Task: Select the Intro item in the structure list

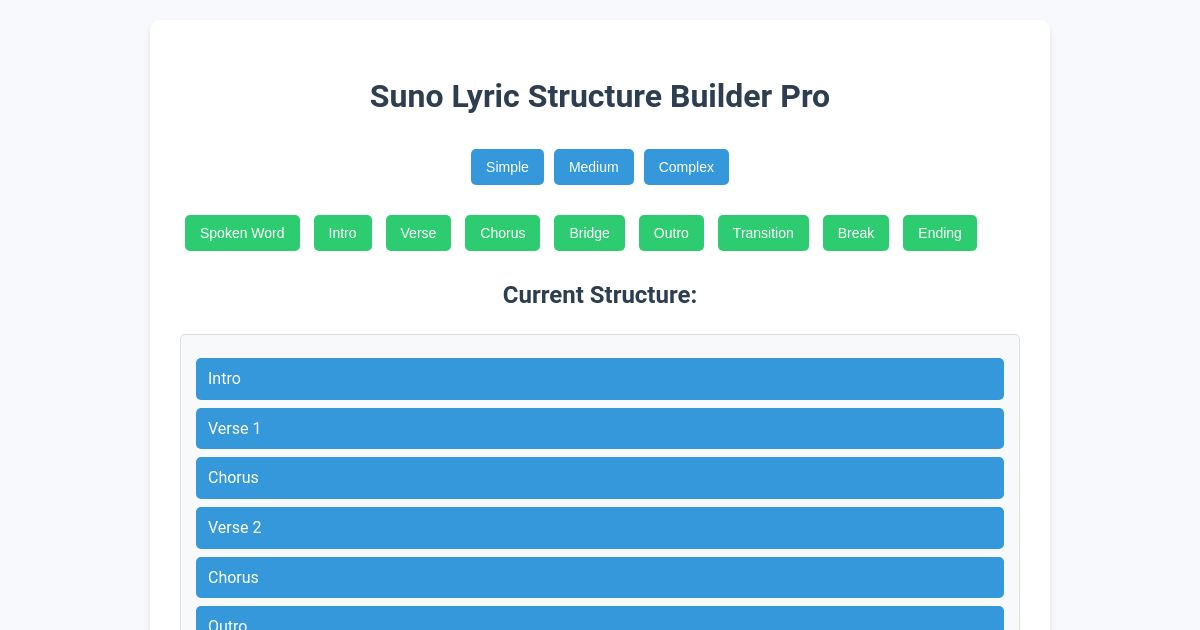Action: coord(600,379)
